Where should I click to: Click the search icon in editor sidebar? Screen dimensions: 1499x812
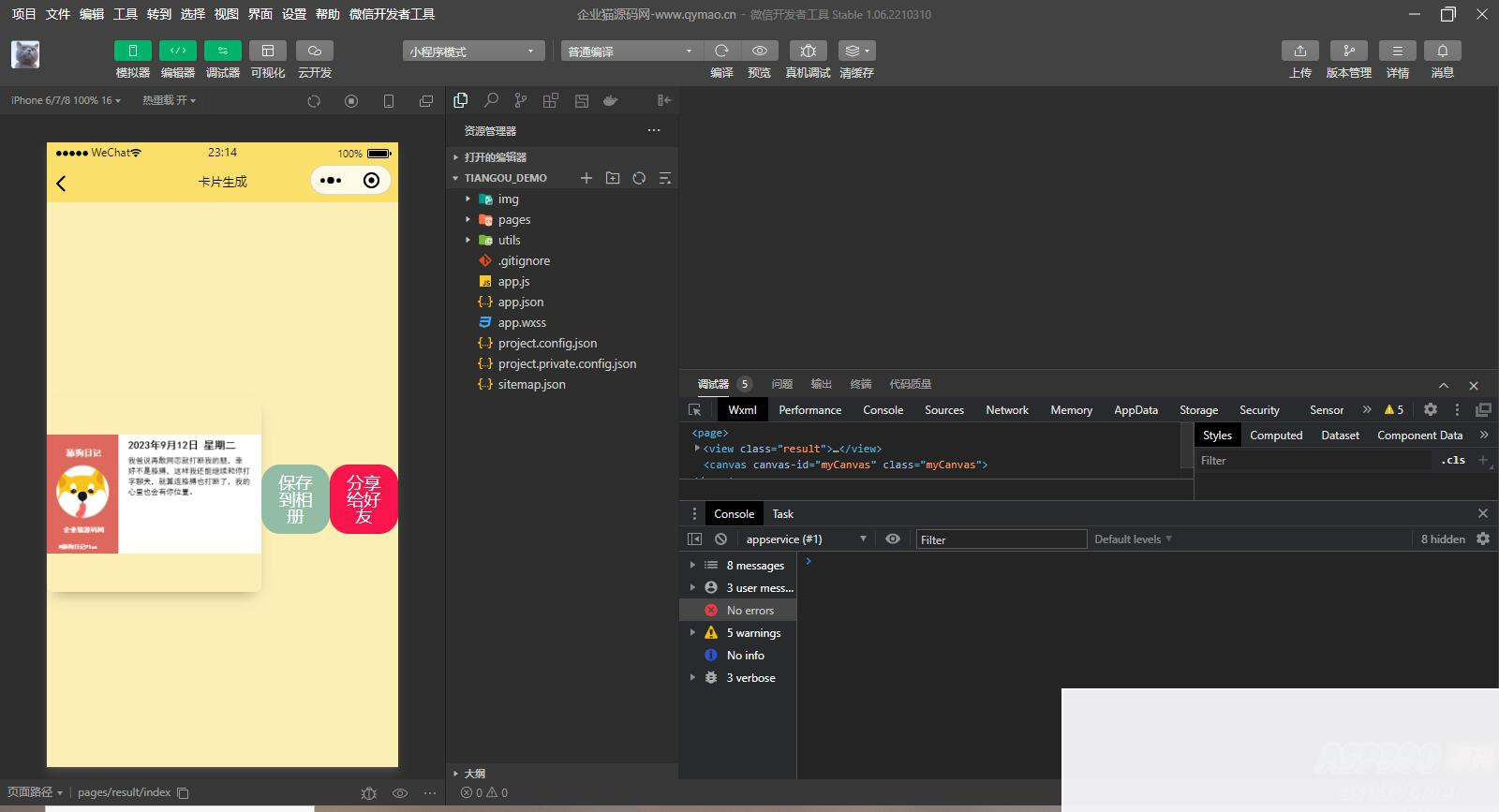click(491, 100)
